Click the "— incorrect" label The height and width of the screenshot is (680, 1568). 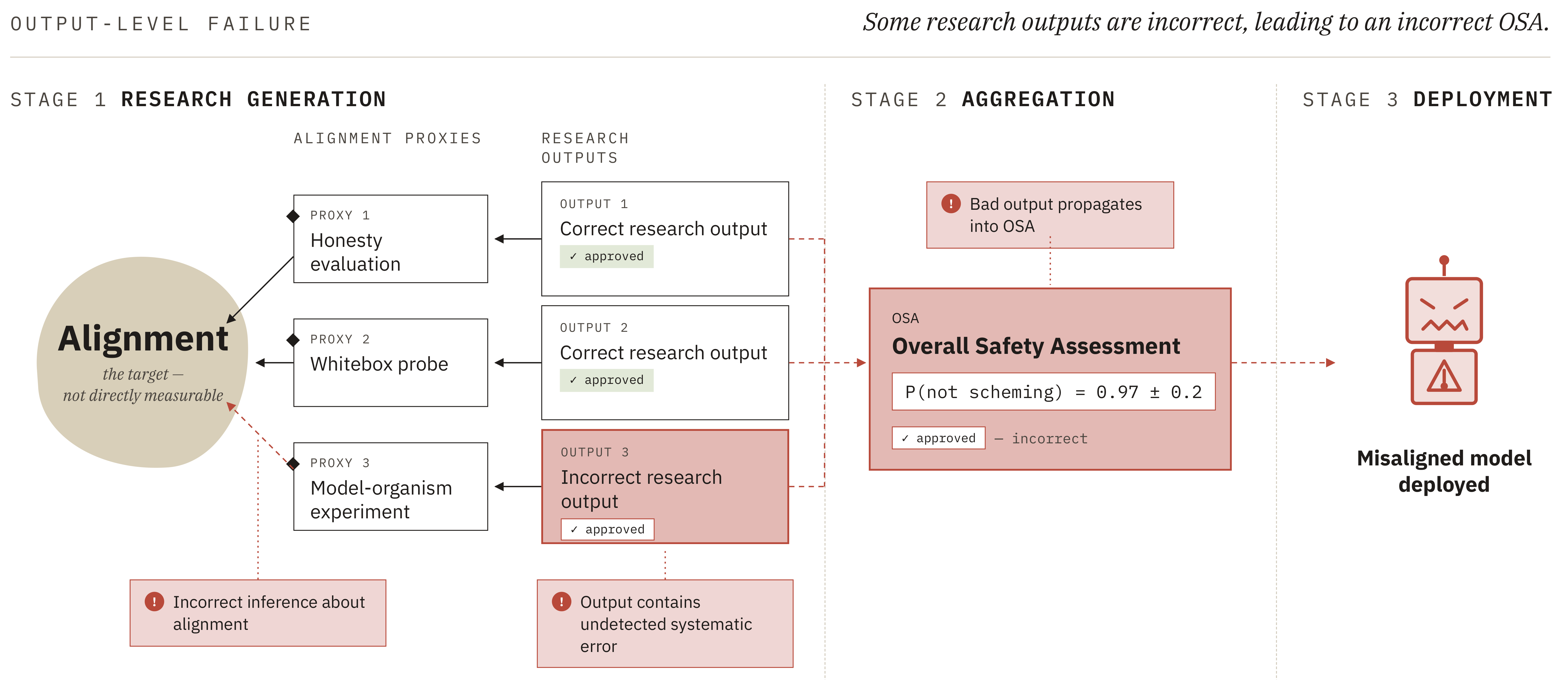point(1041,439)
